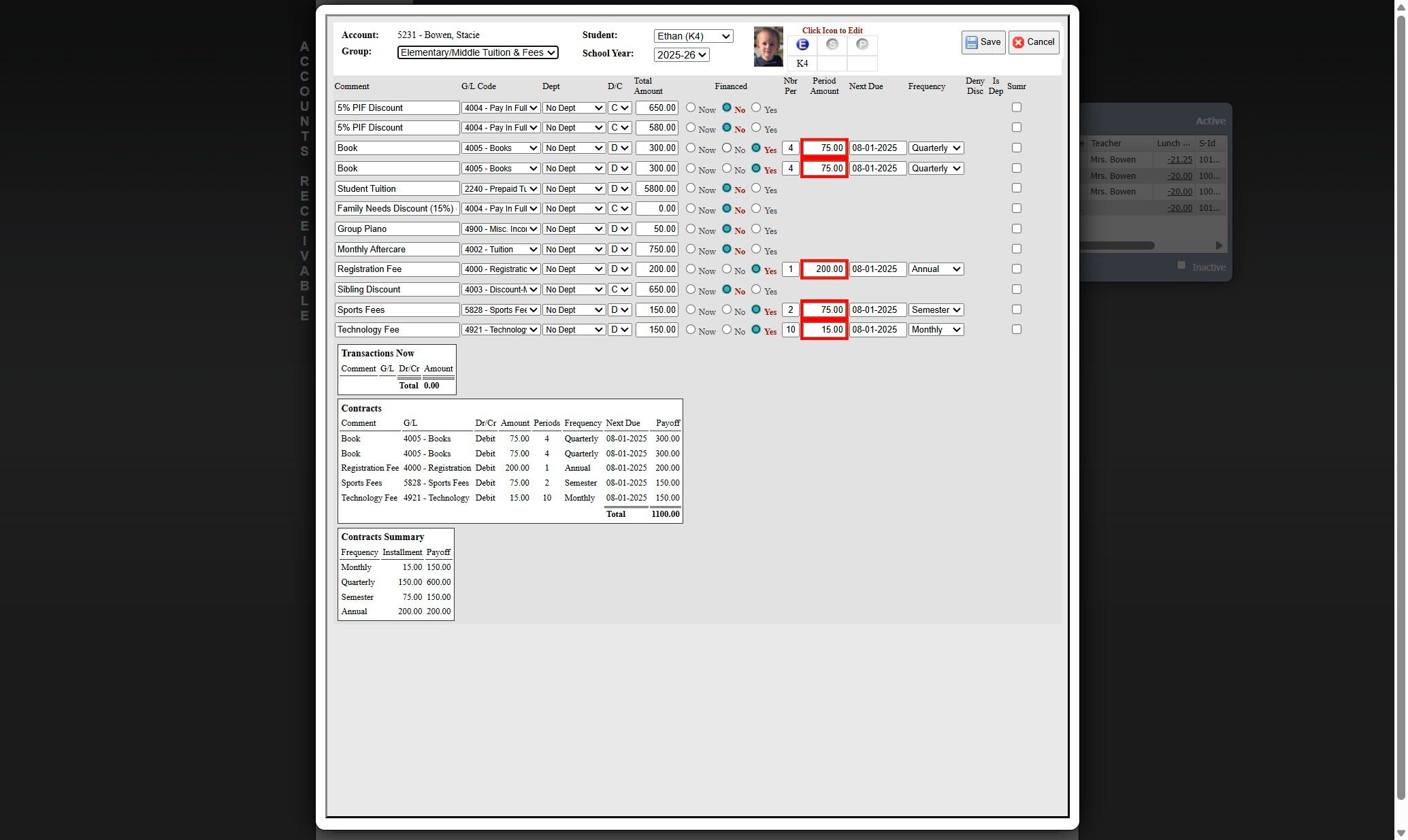Expand the Group Elementary/Middle Tuition & Fees dropdown
The width and height of the screenshot is (1408, 840).
coord(477,52)
